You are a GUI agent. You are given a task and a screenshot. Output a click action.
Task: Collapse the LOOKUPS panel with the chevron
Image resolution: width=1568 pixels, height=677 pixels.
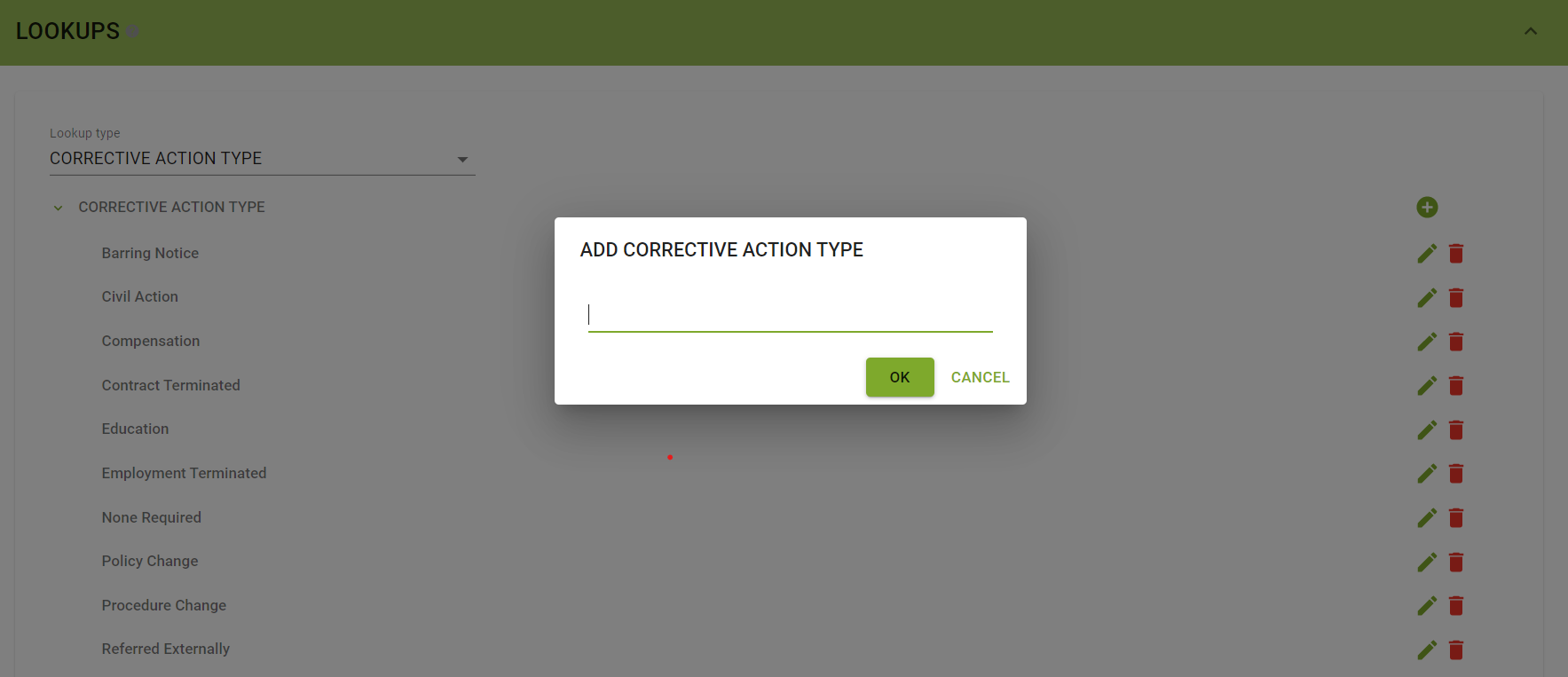coord(1531,31)
